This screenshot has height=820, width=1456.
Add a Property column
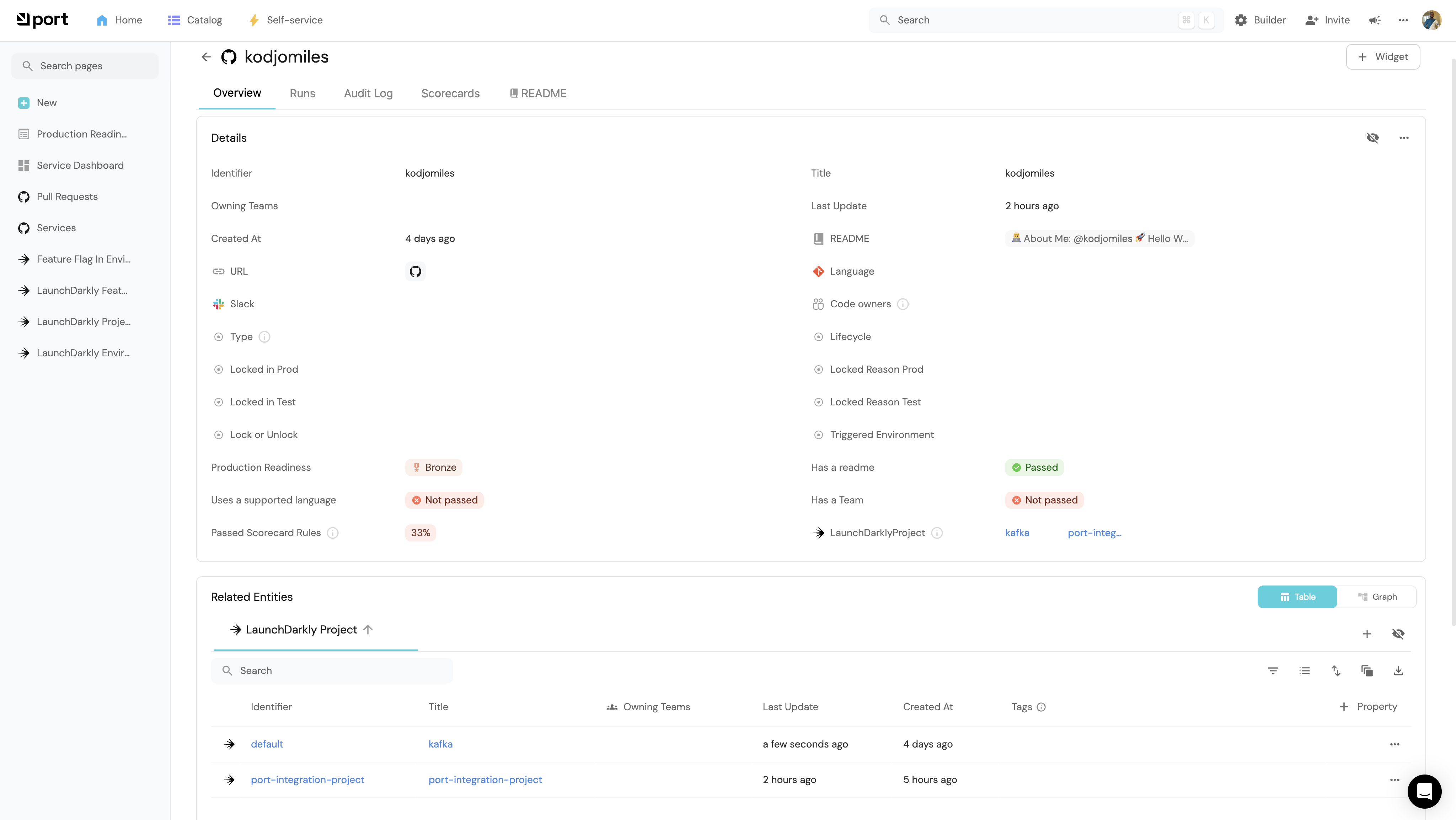[x=1368, y=707]
